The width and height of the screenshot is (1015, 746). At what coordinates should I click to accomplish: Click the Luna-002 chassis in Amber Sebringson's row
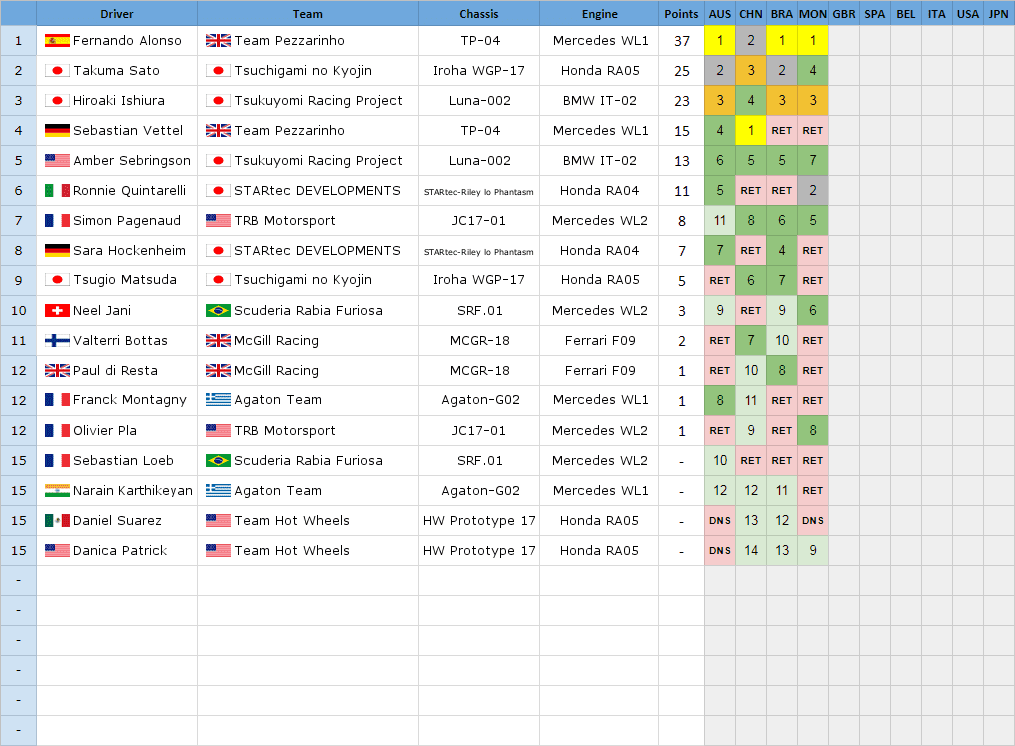[x=480, y=161]
